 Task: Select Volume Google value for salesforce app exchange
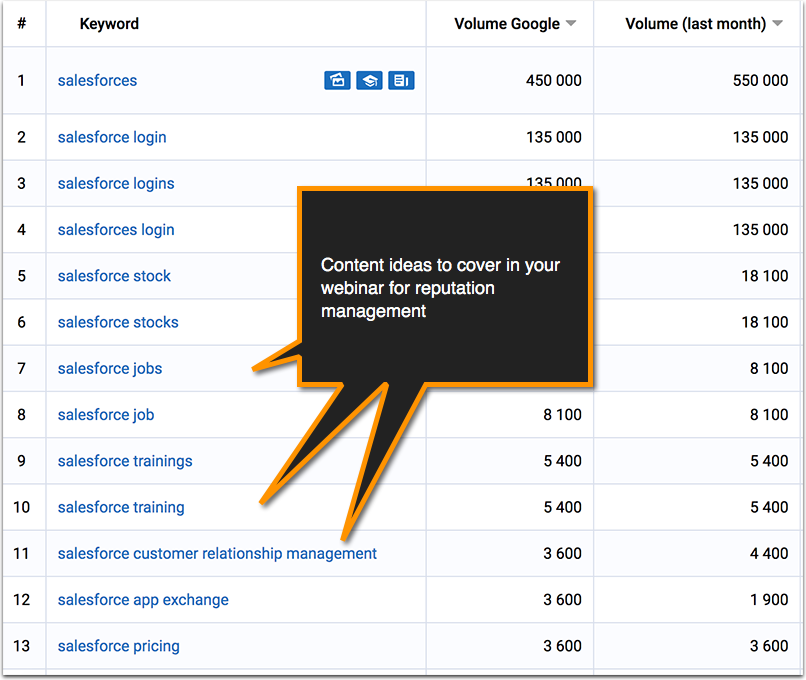(562, 600)
